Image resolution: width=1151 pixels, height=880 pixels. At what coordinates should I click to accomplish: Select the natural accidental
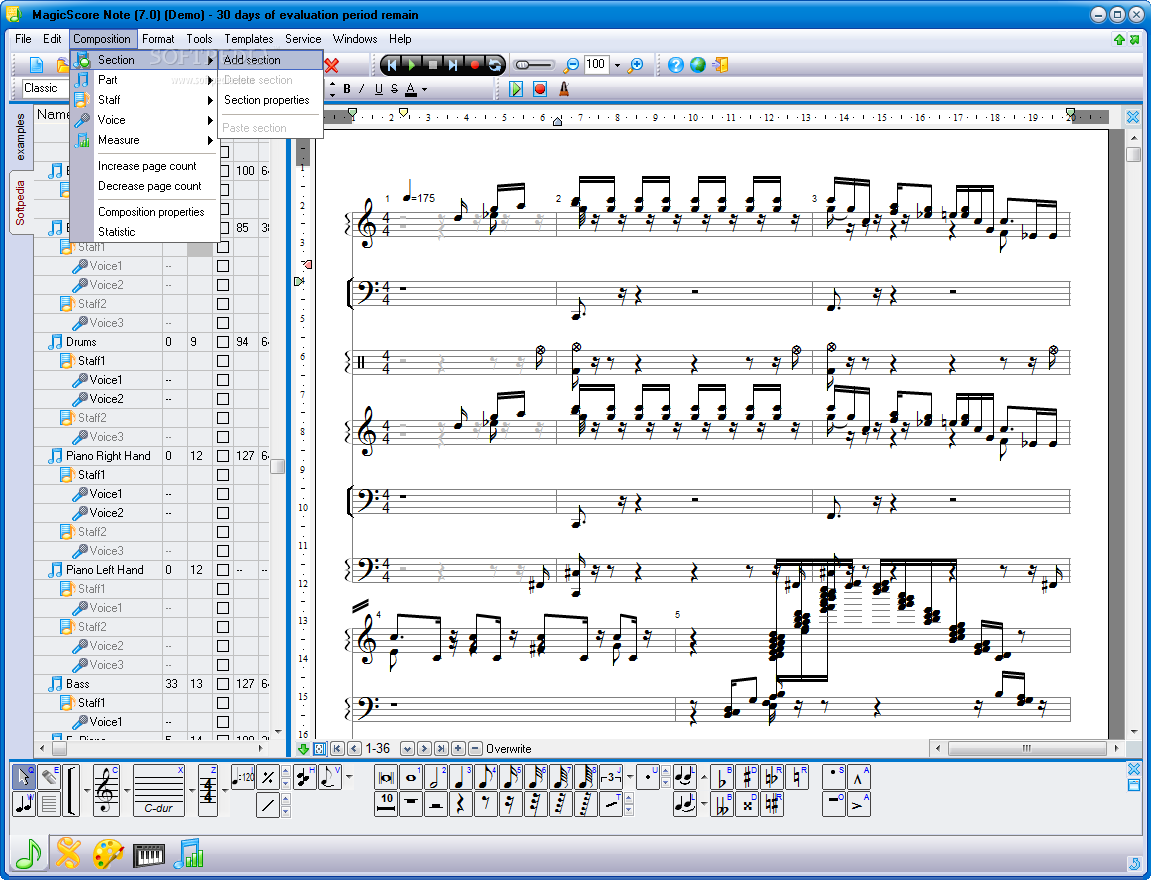(x=797, y=777)
